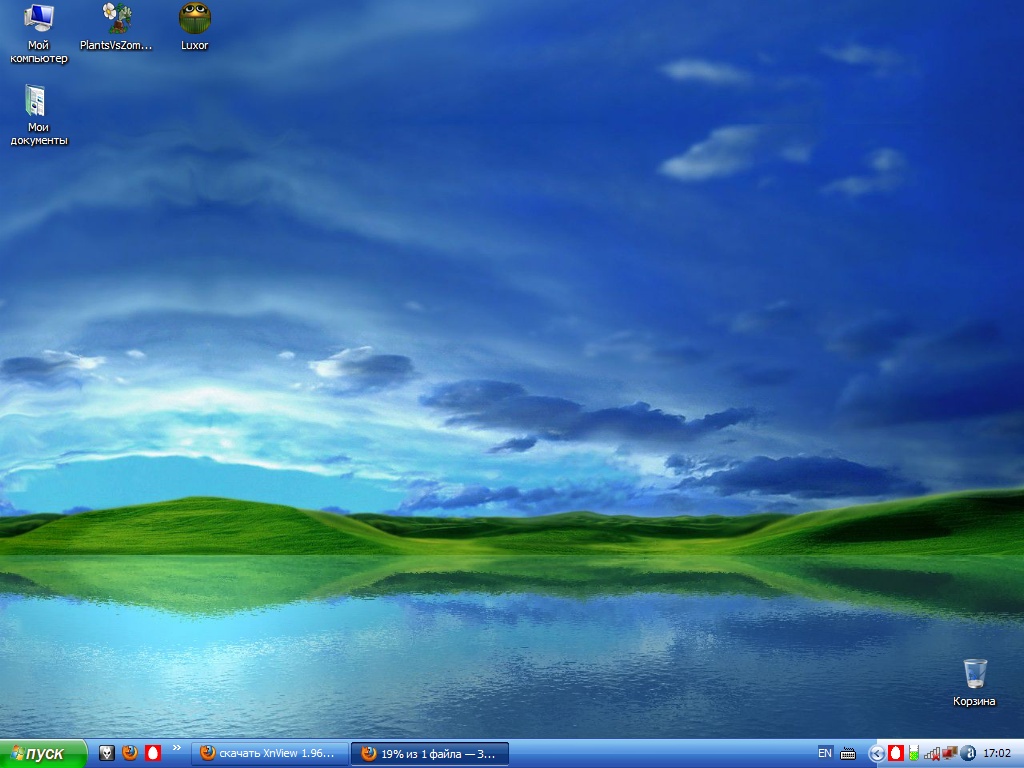This screenshot has width=1024, height=768.
Task: Open the two-computers network connection tray icon
Action: click(x=949, y=753)
